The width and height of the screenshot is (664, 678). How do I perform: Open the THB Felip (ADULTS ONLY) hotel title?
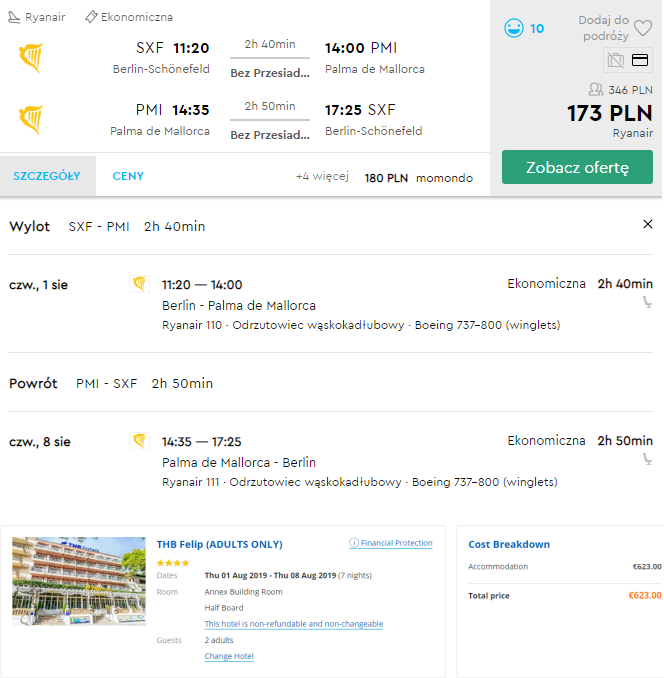pos(219,544)
